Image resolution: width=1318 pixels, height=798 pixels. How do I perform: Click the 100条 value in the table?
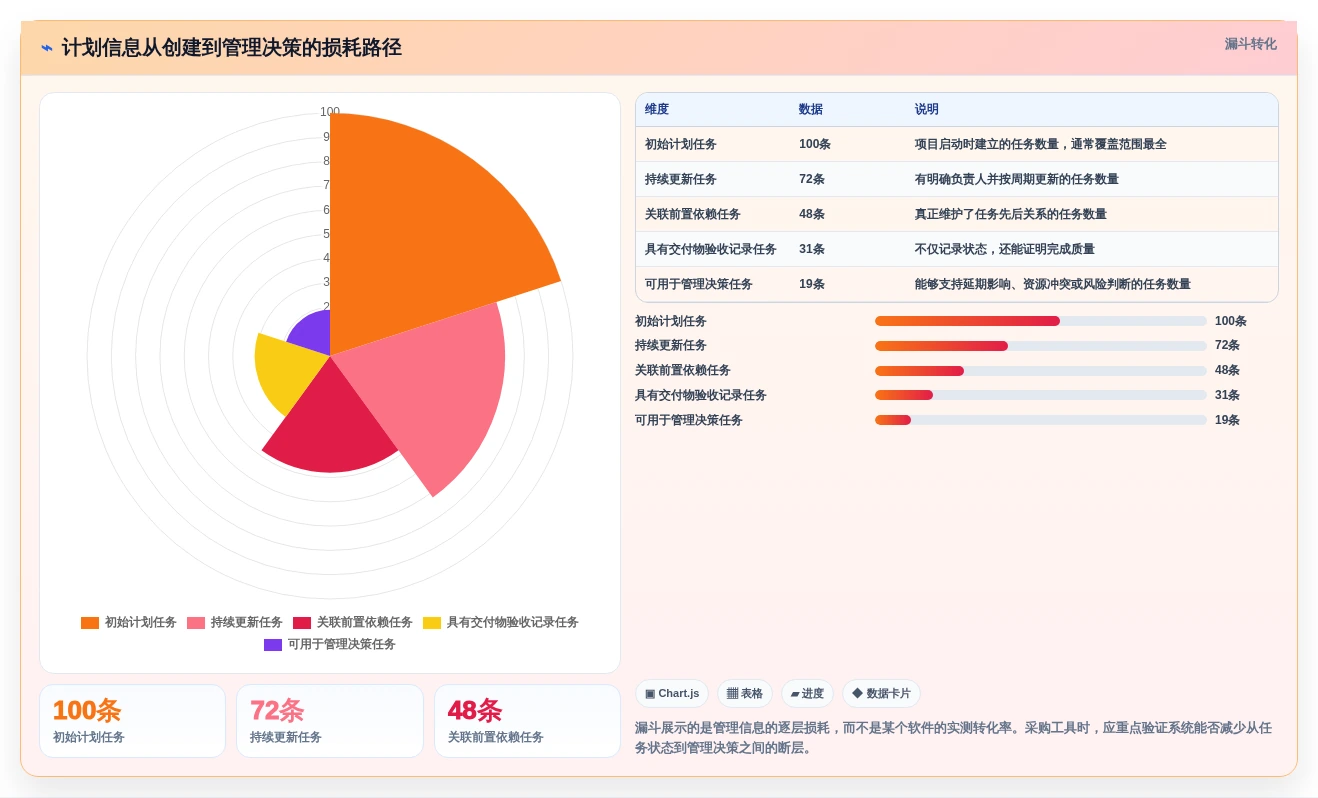click(x=815, y=144)
